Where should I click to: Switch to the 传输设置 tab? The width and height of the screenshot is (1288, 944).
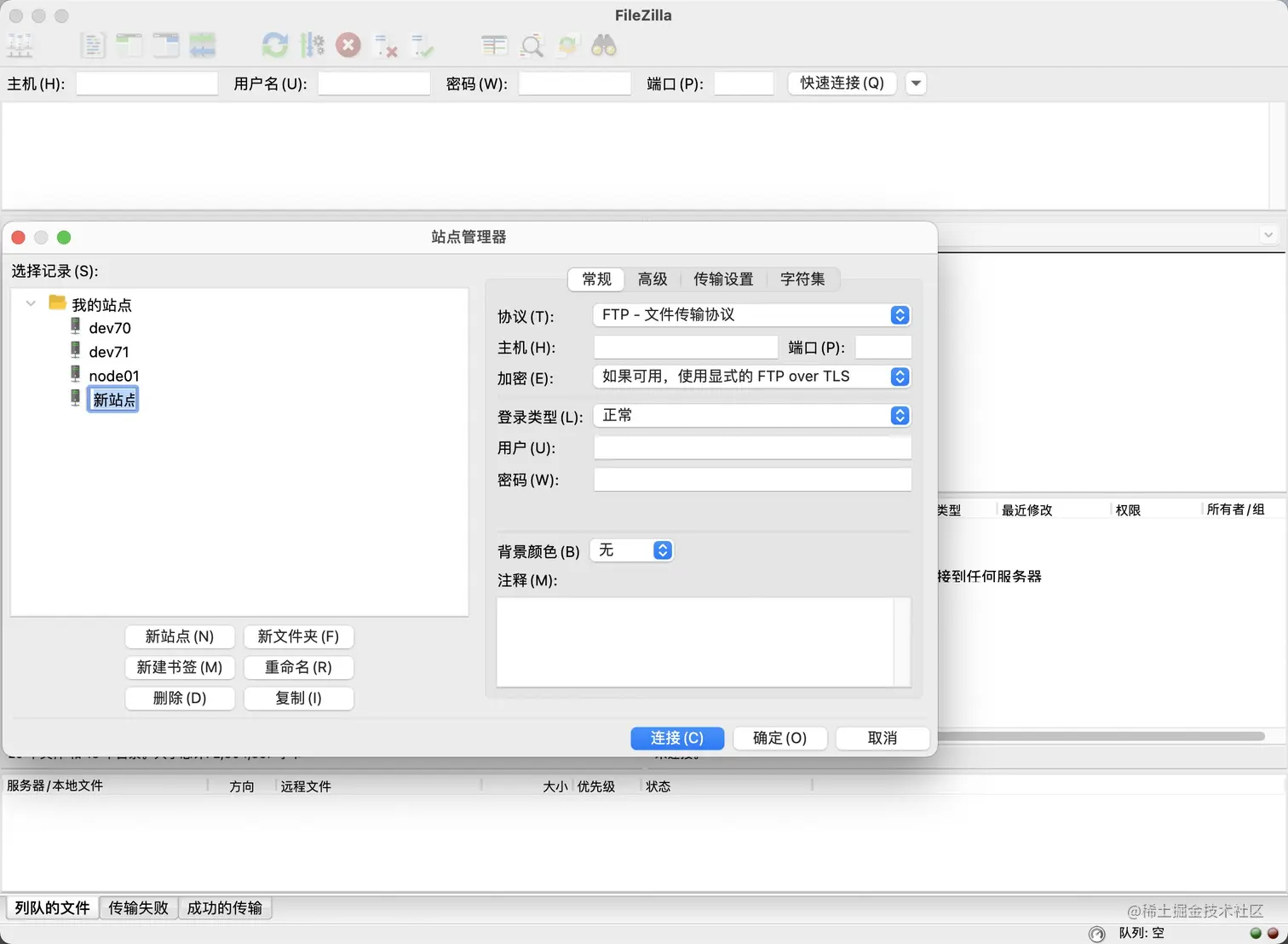click(723, 279)
